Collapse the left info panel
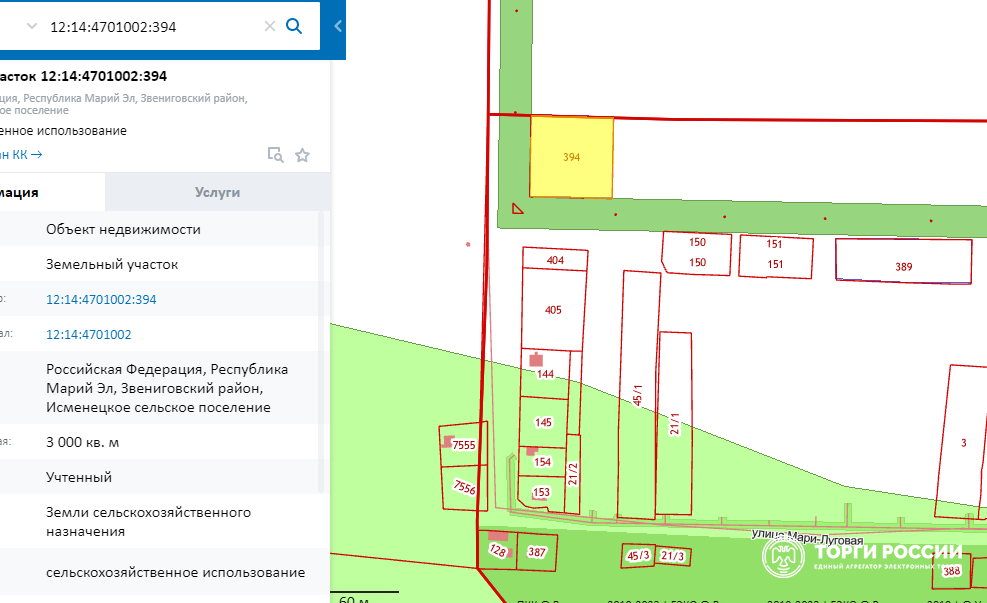 coord(337,26)
